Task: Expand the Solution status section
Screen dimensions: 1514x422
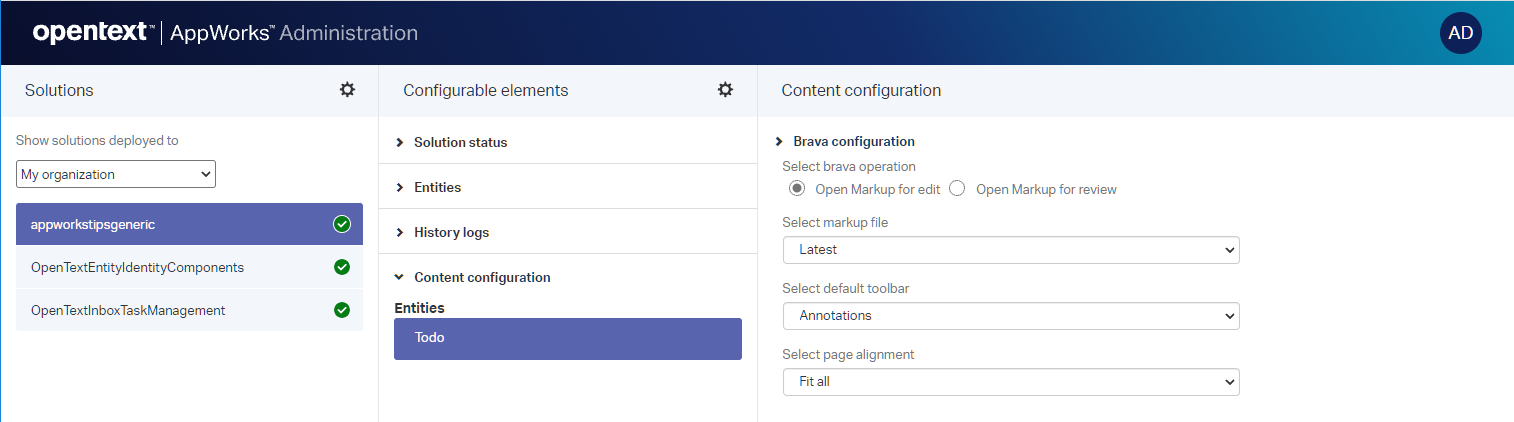Action: (x=460, y=142)
